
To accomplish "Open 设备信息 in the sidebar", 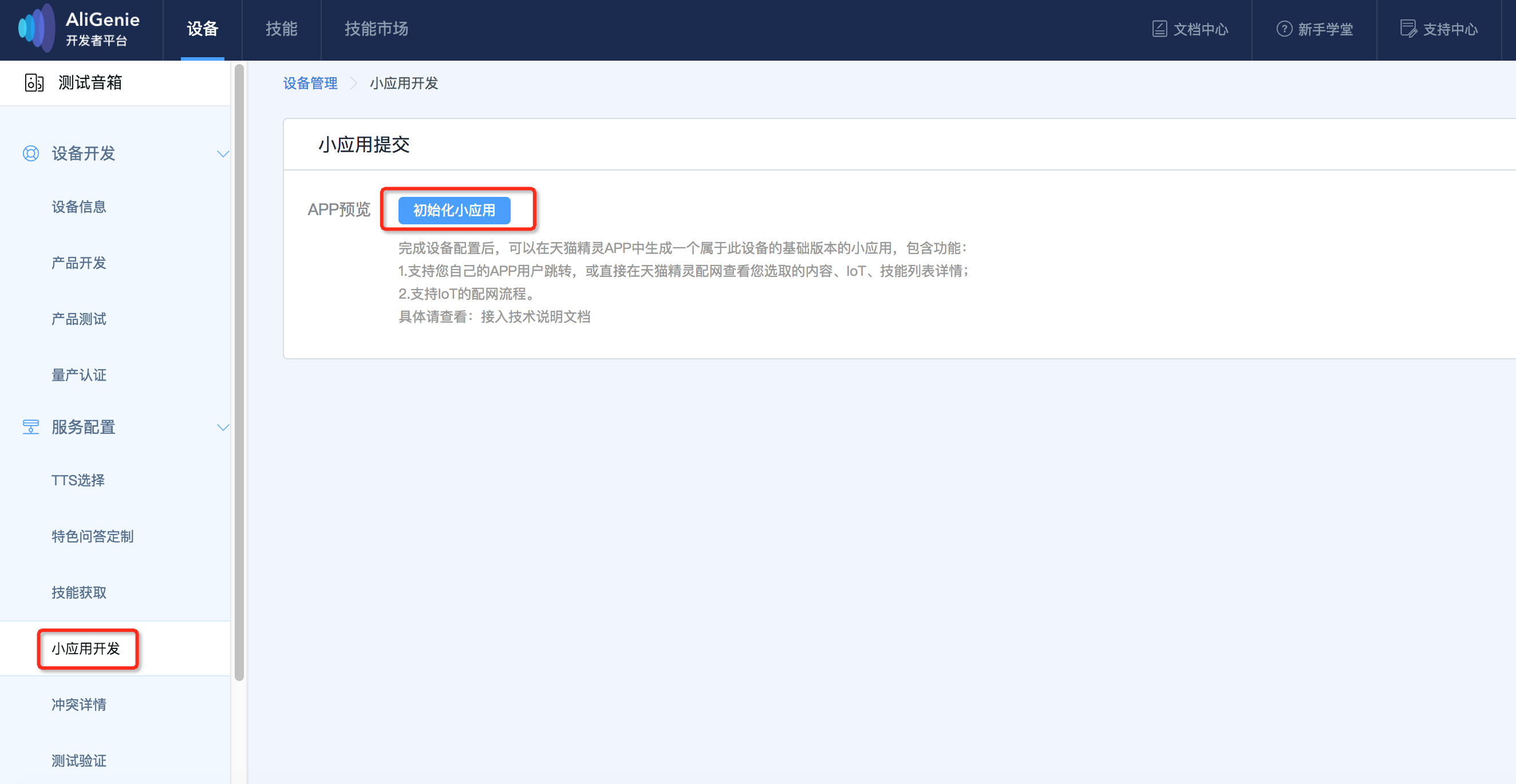I will [x=79, y=207].
